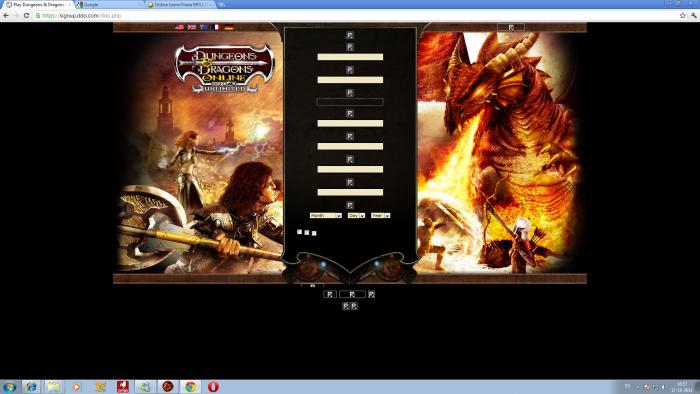Go back with browser back arrow
Image resolution: width=700 pixels, height=394 pixels.
(x=6, y=16)
